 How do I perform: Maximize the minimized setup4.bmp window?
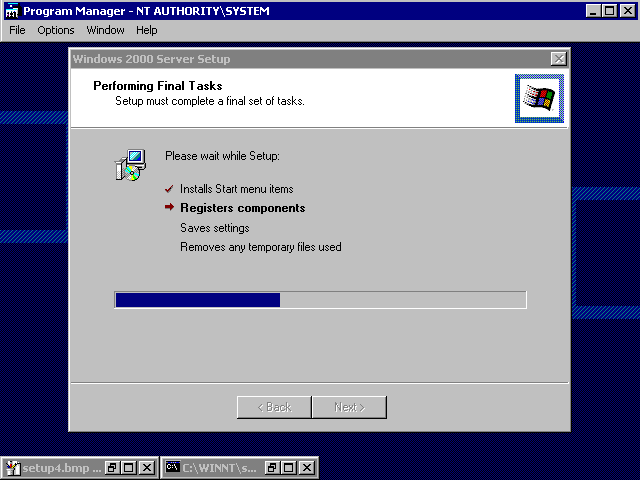(x=130, y=467)
